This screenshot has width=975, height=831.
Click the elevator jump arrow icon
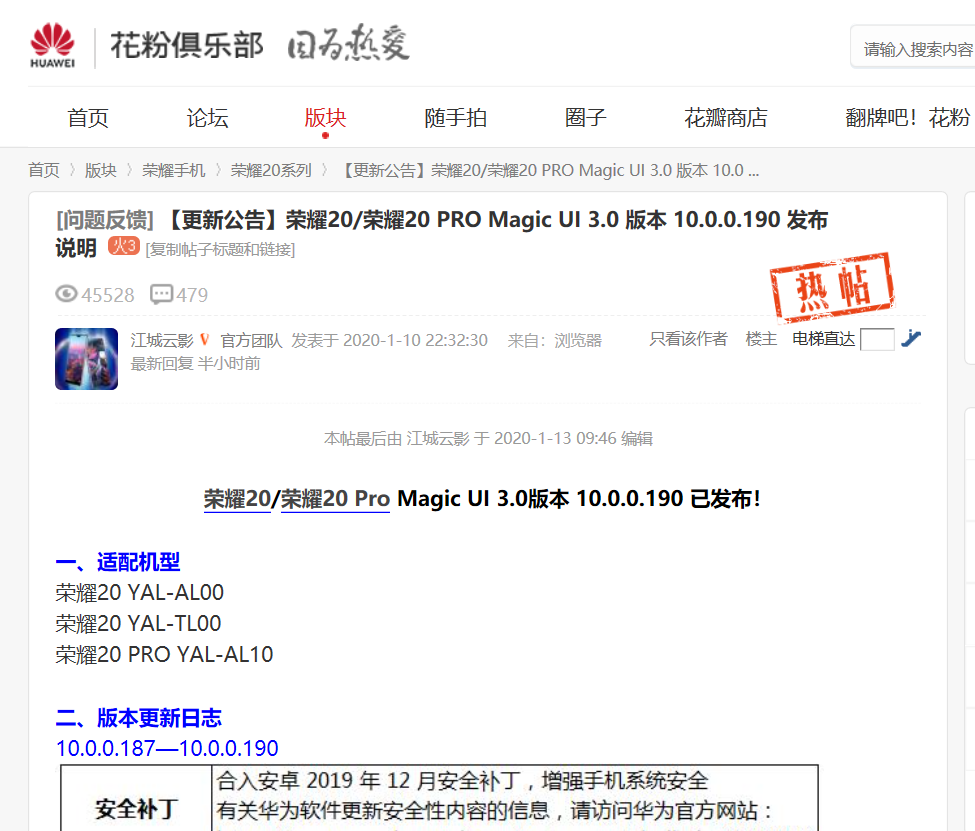point(911,338)
